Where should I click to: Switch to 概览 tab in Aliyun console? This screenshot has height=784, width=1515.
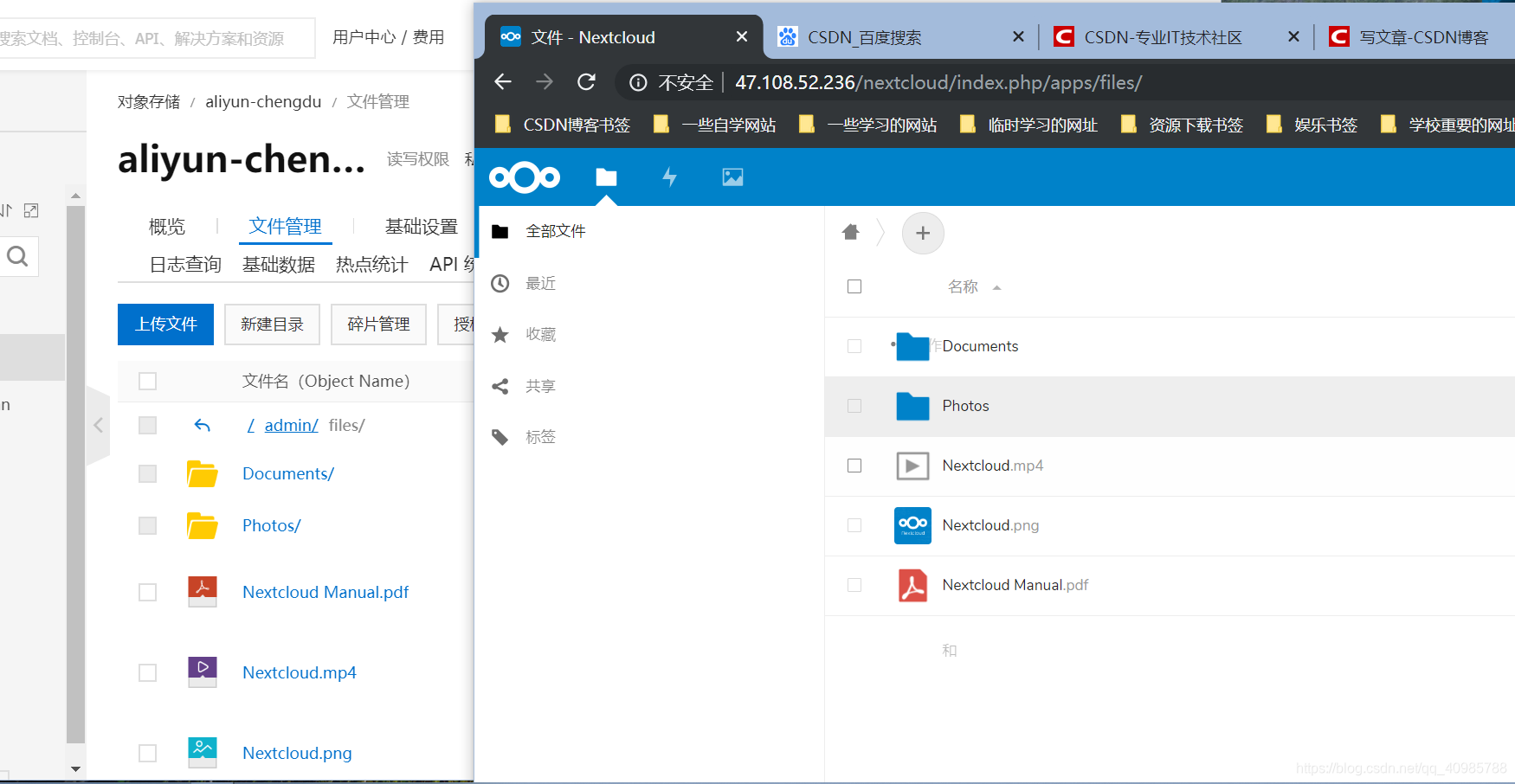tap(167, 227)
